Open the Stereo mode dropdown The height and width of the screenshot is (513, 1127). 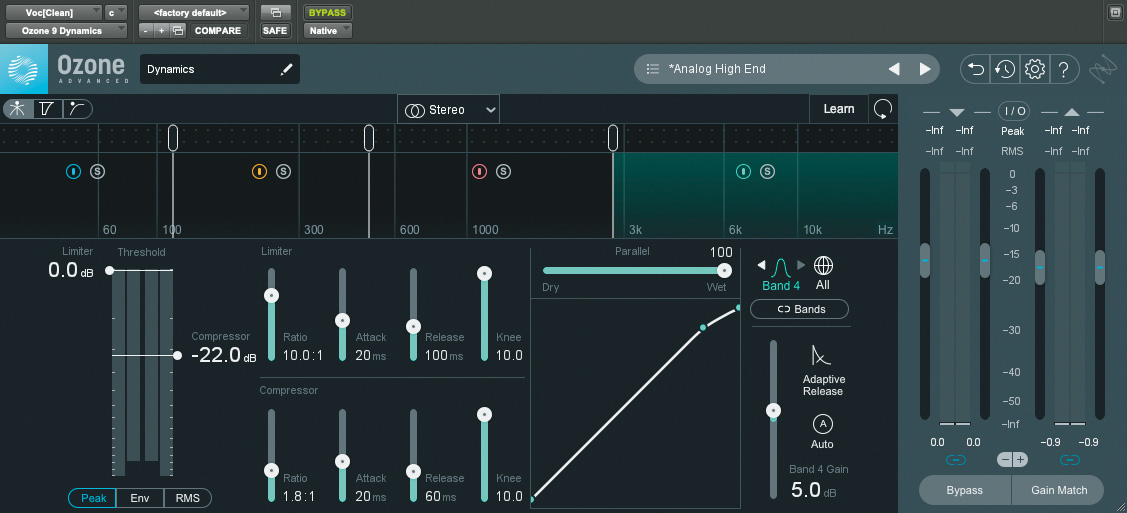[448, 109]
